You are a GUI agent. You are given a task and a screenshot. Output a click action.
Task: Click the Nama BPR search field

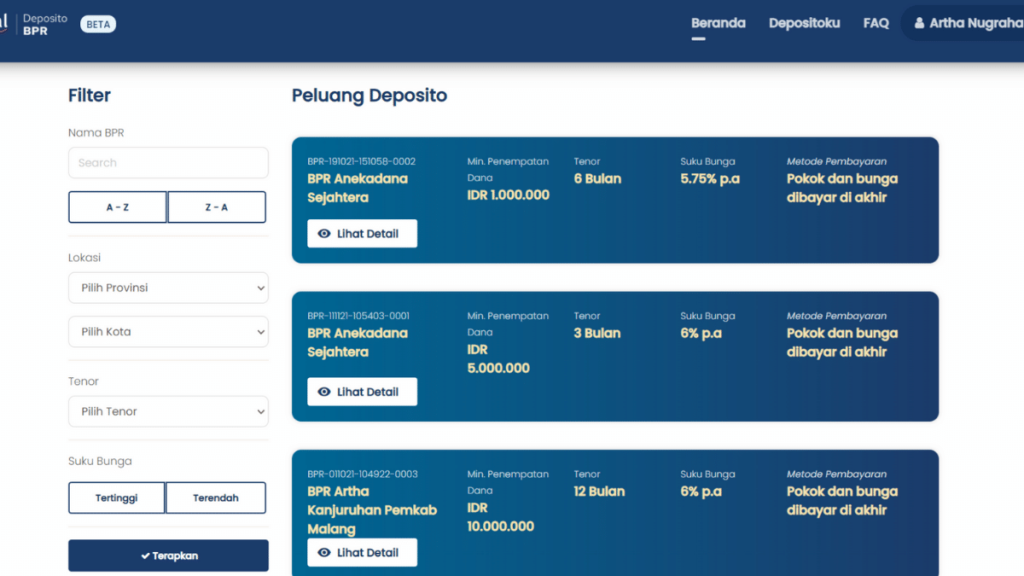tap(168, 162)
